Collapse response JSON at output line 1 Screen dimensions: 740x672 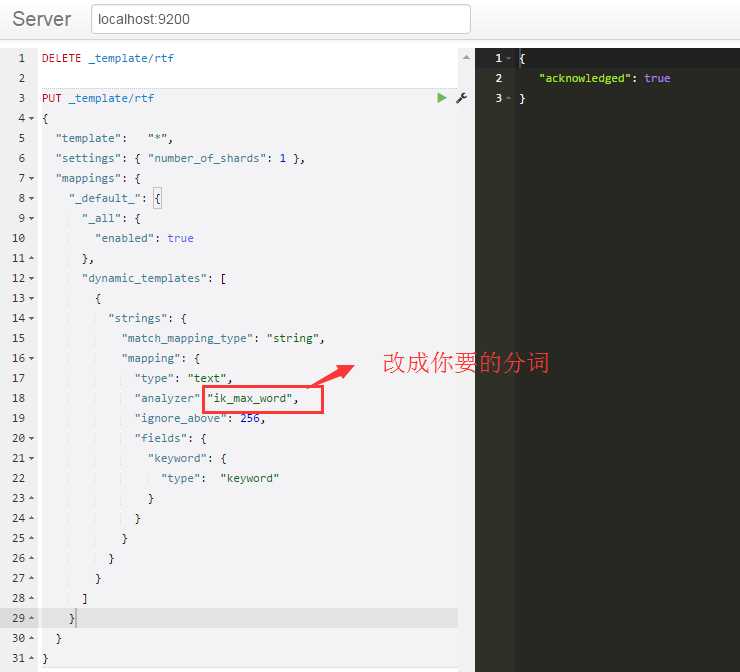(x=509, y=58)
